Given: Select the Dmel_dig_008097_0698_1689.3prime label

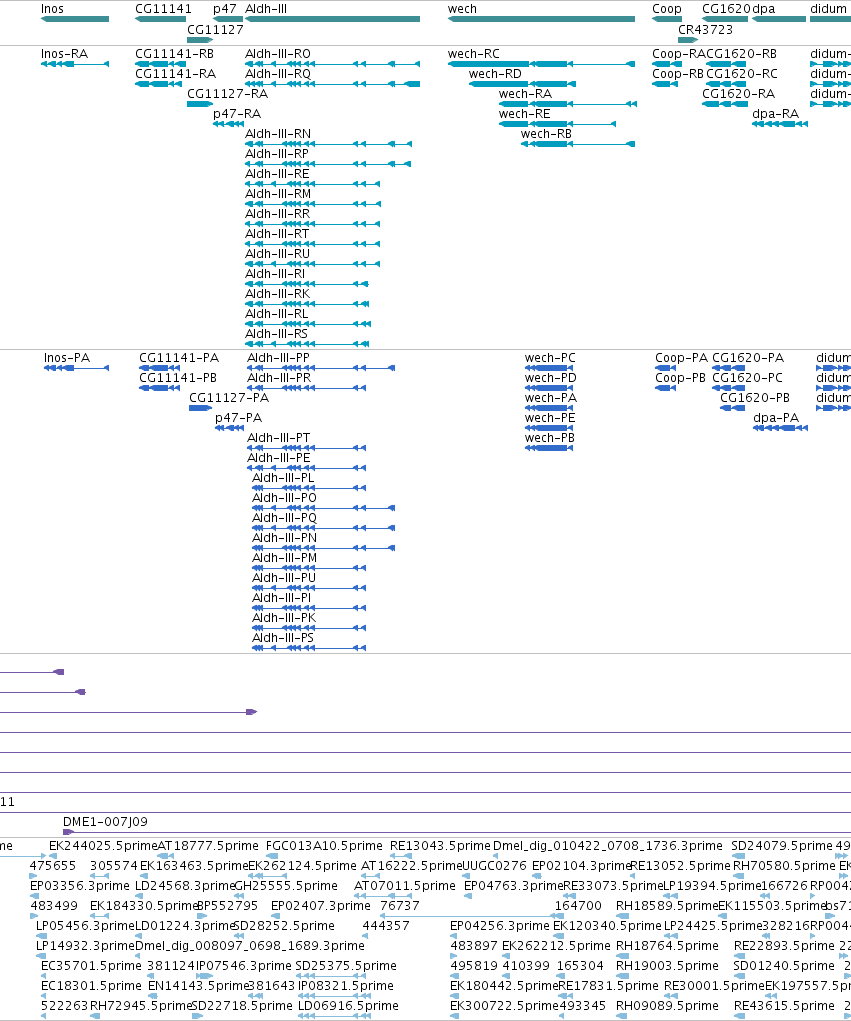Looking at the screenshot, I should click(x=249, y=945).
